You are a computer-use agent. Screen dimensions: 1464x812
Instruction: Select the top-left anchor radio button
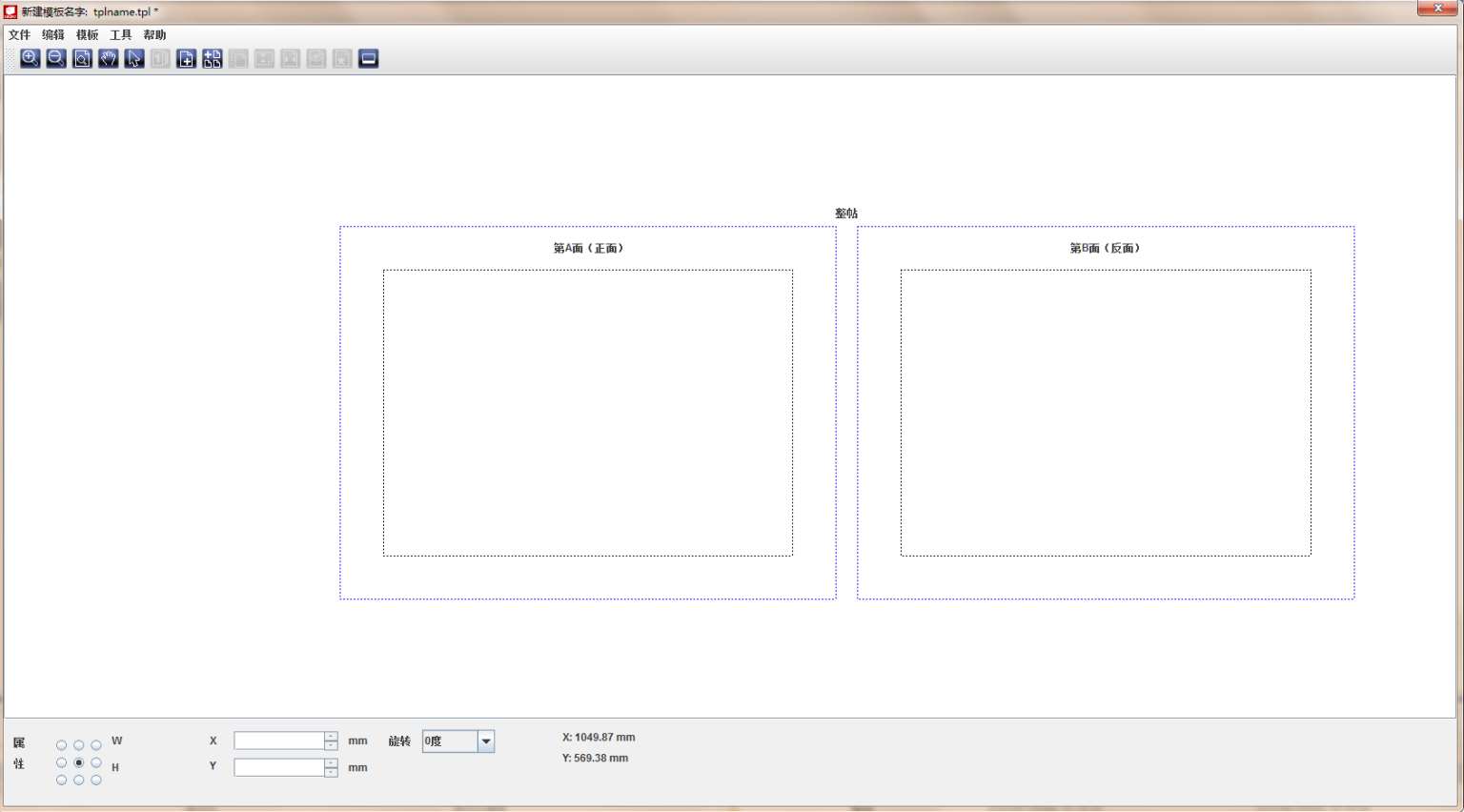coord(62,745)
